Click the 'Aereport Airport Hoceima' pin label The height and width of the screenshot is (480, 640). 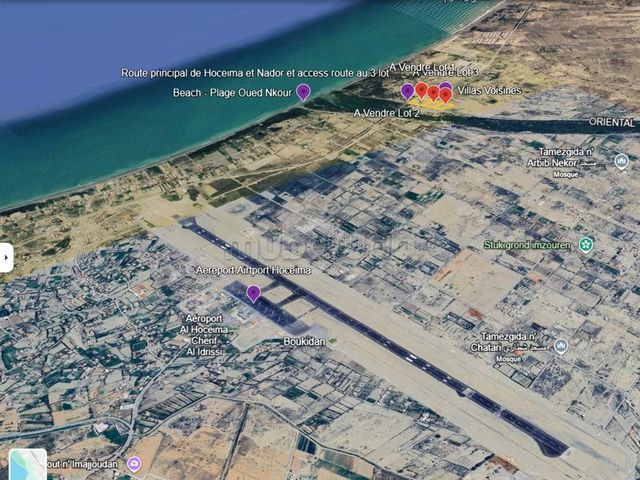pos(253,270)
